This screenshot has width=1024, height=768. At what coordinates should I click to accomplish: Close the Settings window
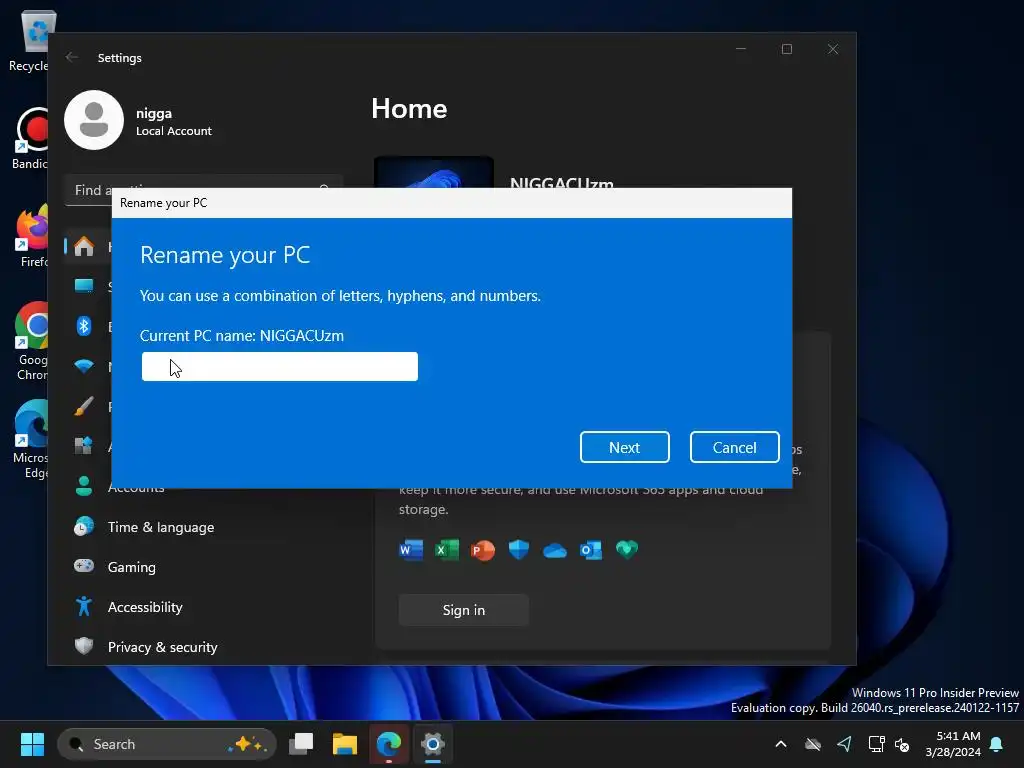coord(833,49)
